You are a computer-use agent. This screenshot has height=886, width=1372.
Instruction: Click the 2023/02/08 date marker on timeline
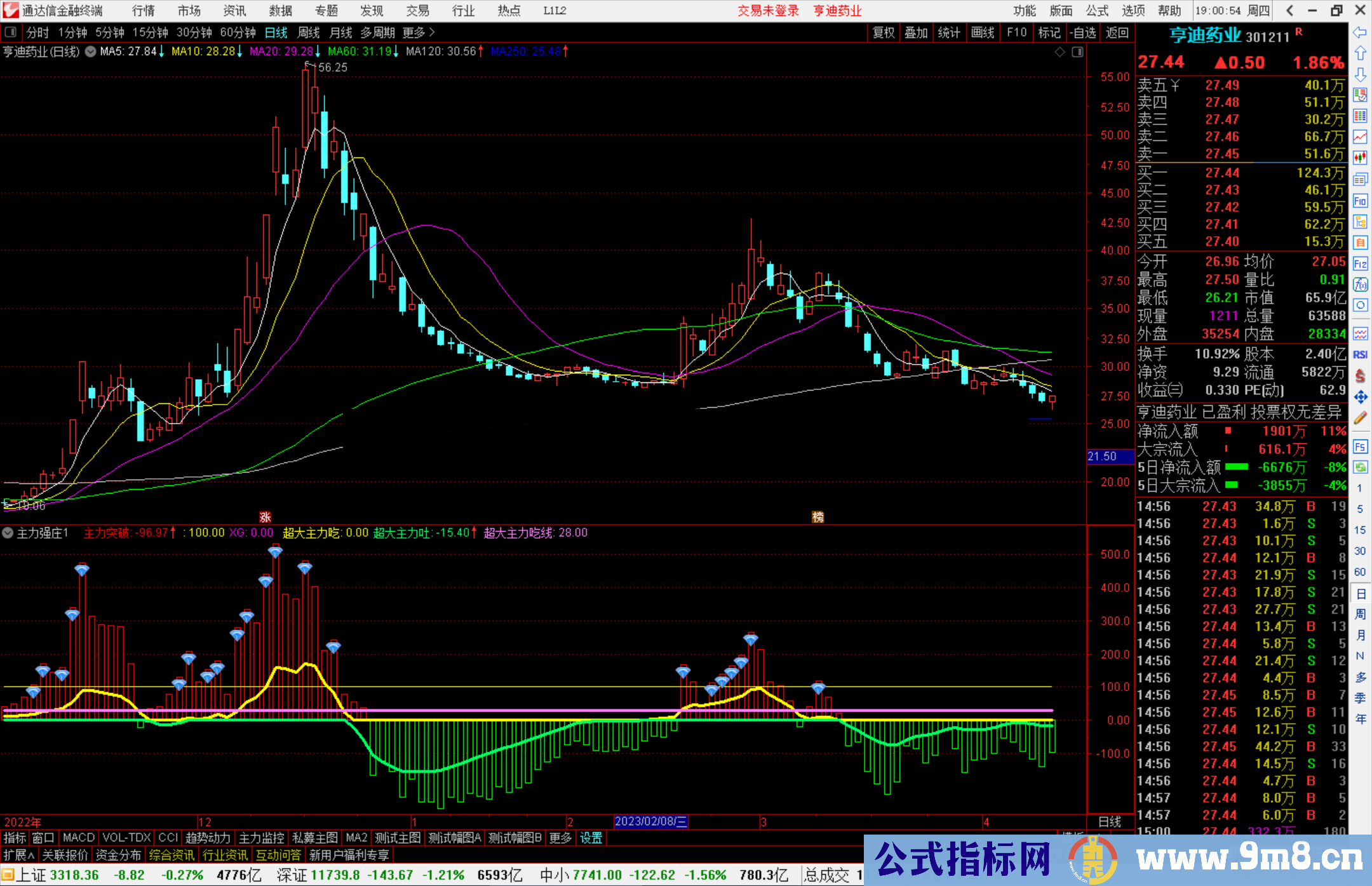[x=650, y=821]
